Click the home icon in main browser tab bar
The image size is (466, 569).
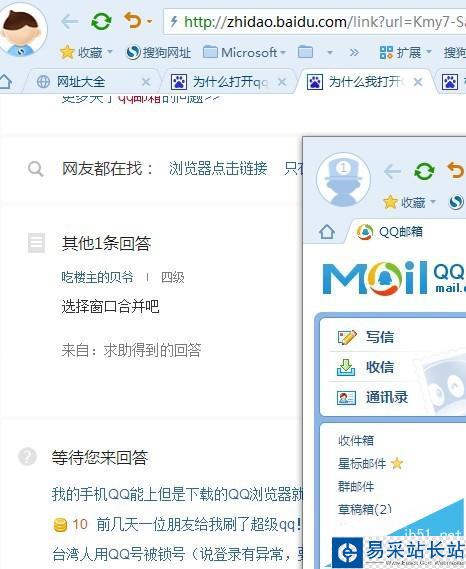coord(6,81)
